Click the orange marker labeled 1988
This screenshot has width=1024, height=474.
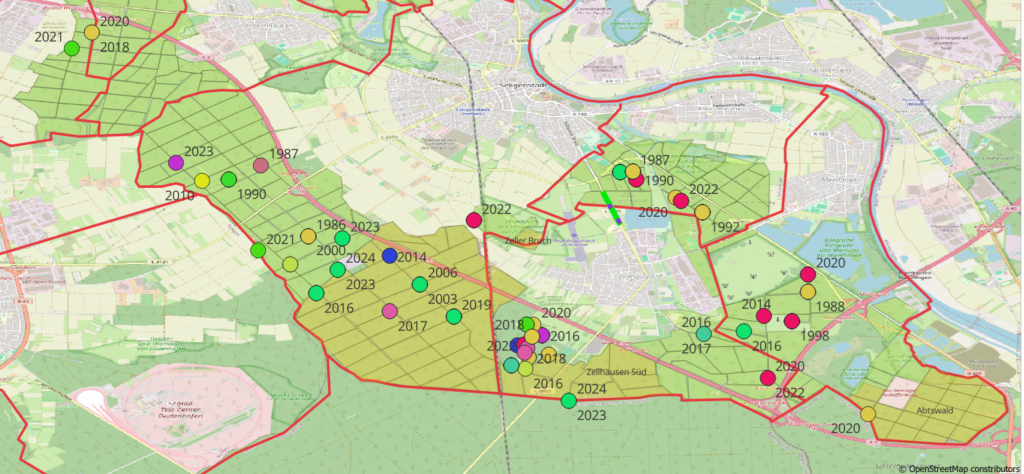pyautogui.click(x=808, y=291)
